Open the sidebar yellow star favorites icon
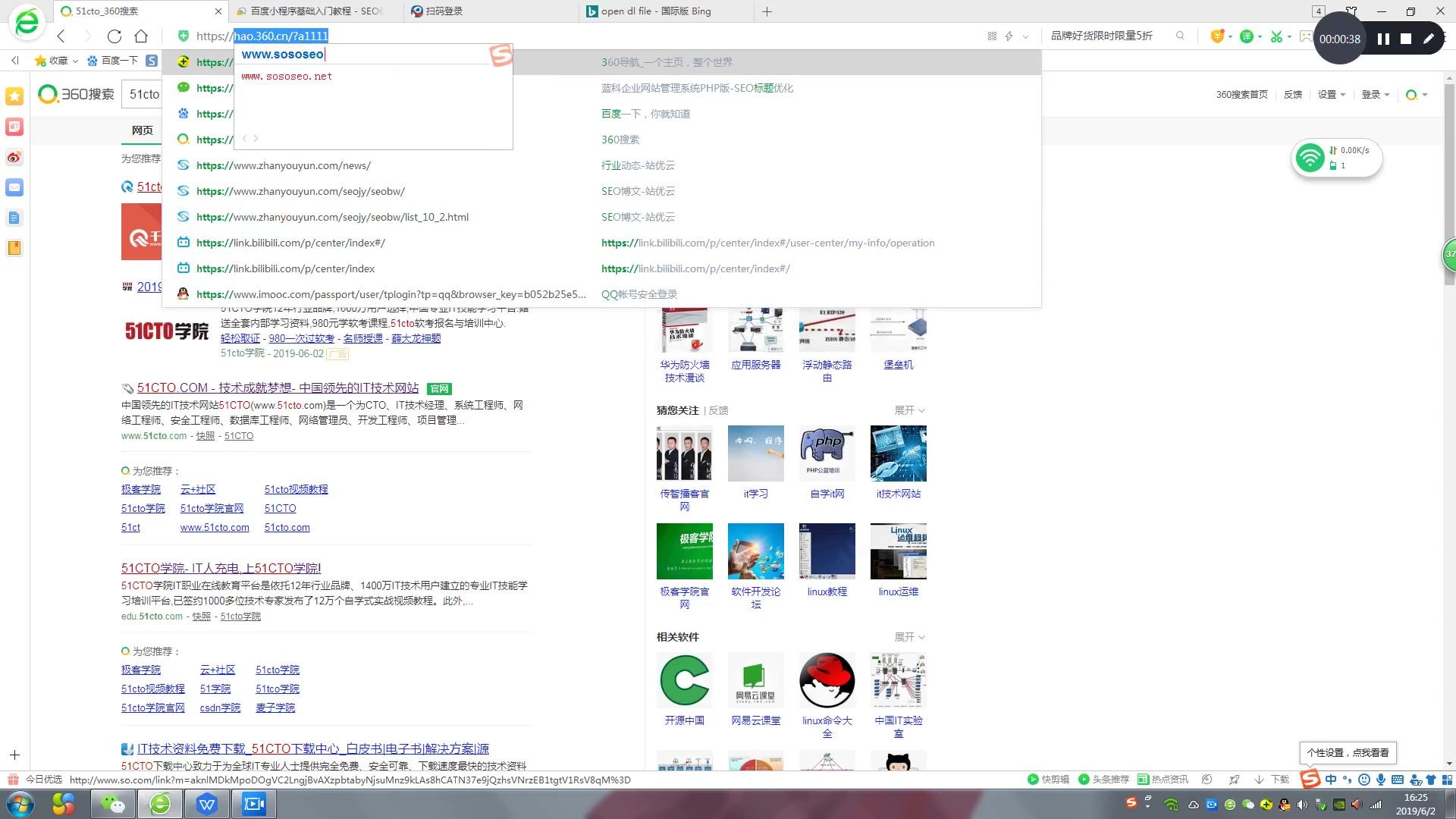 click(14, 96)
